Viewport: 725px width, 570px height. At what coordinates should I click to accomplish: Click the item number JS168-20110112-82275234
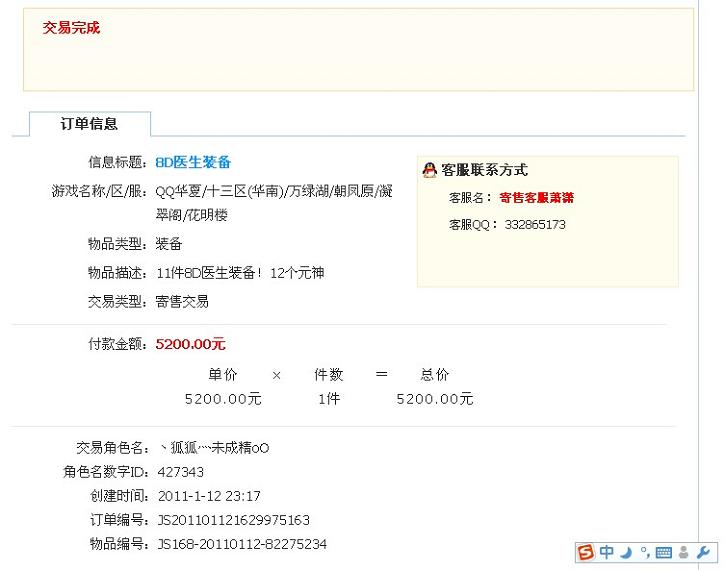coord(242,544)
